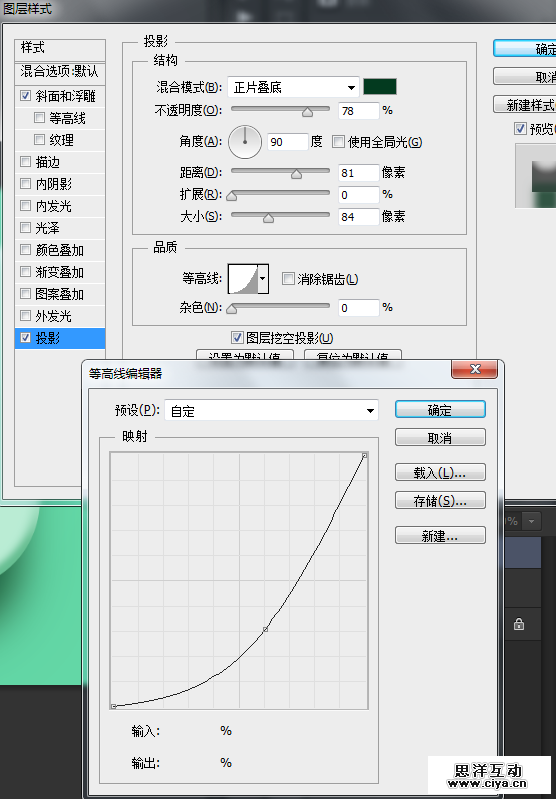Enable the 描边 style checkbox
Image resolution: width=556 pixels, height=799 pixels.
[25, 162]
